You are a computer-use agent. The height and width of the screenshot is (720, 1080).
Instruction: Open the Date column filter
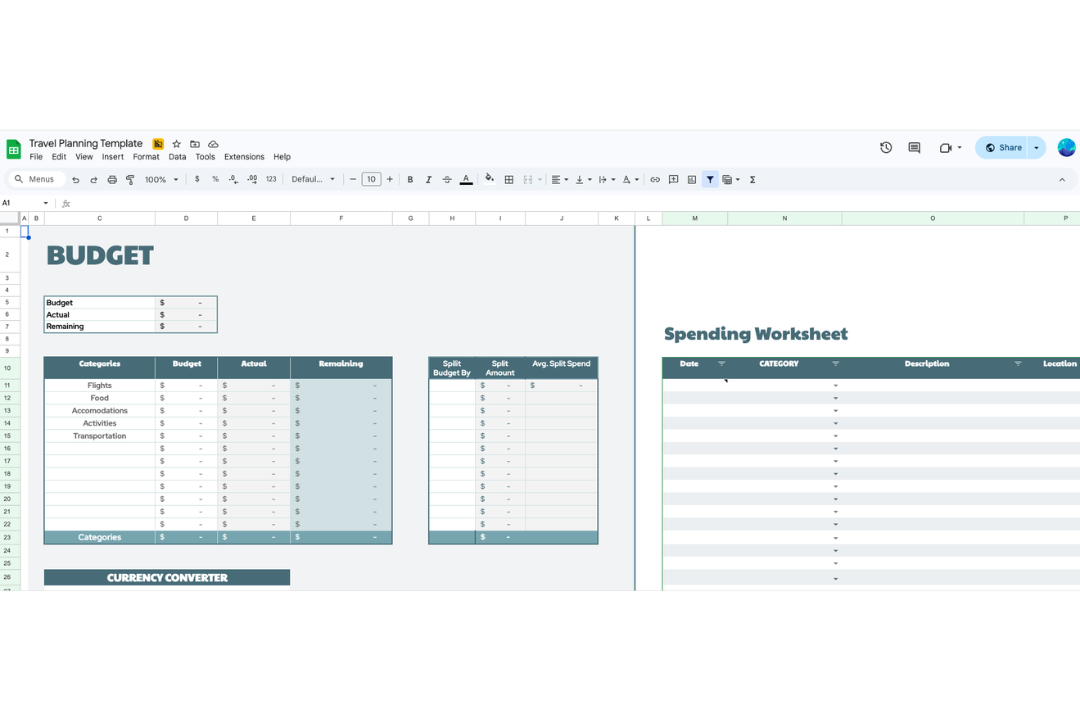pos(721,364)
